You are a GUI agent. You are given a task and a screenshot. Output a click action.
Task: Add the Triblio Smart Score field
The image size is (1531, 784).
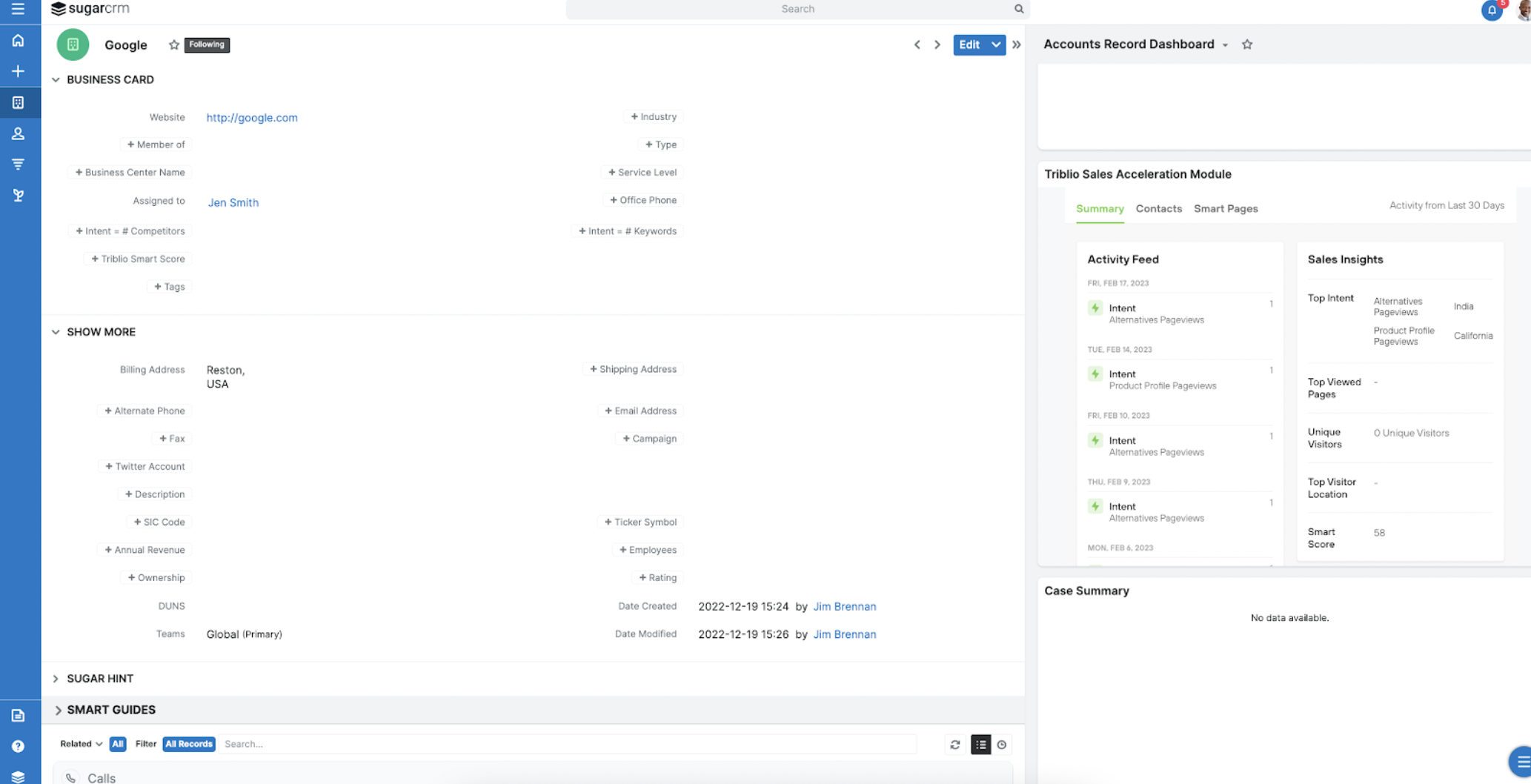tap(138, 259)
